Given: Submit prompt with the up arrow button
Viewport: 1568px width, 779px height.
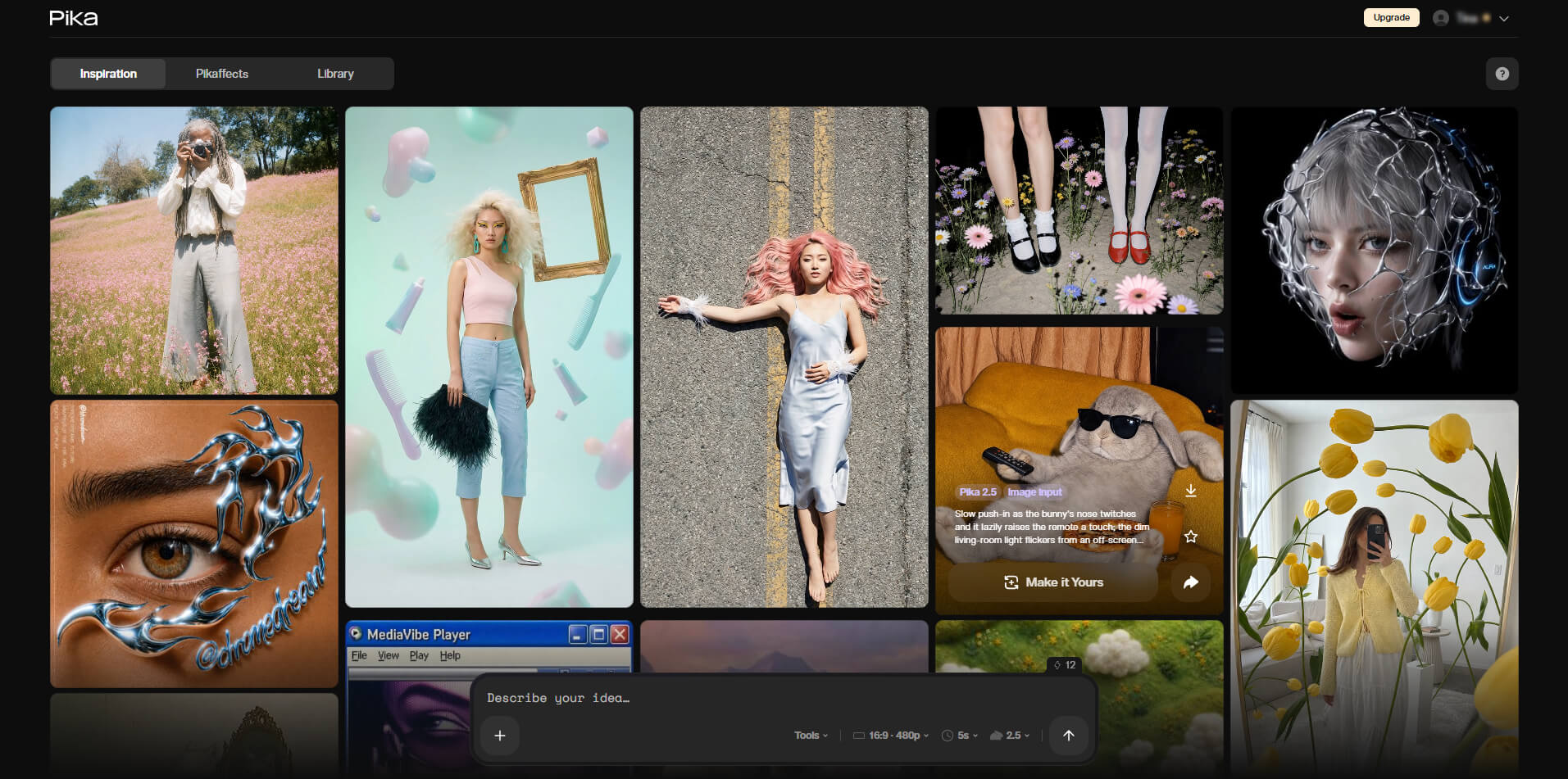Looking at the screenshot, I should point(1069,736).
